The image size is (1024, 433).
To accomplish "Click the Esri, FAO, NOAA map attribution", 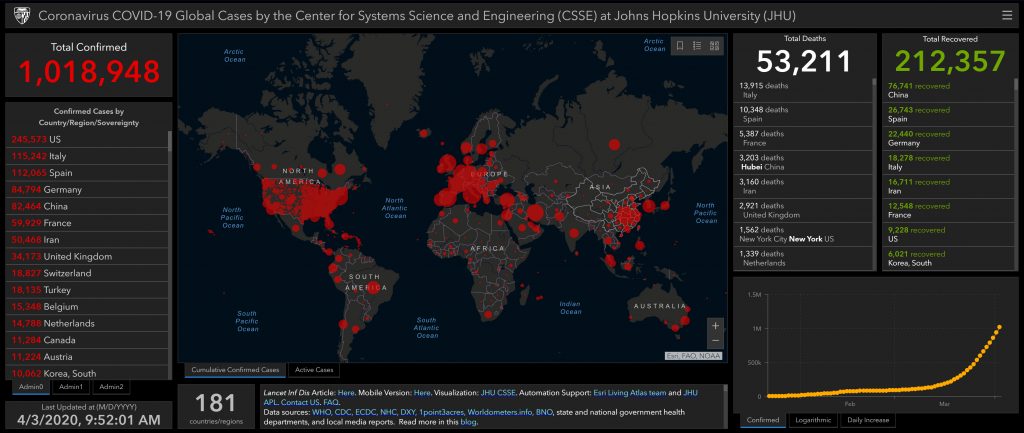I will click(x=695, y=356).
